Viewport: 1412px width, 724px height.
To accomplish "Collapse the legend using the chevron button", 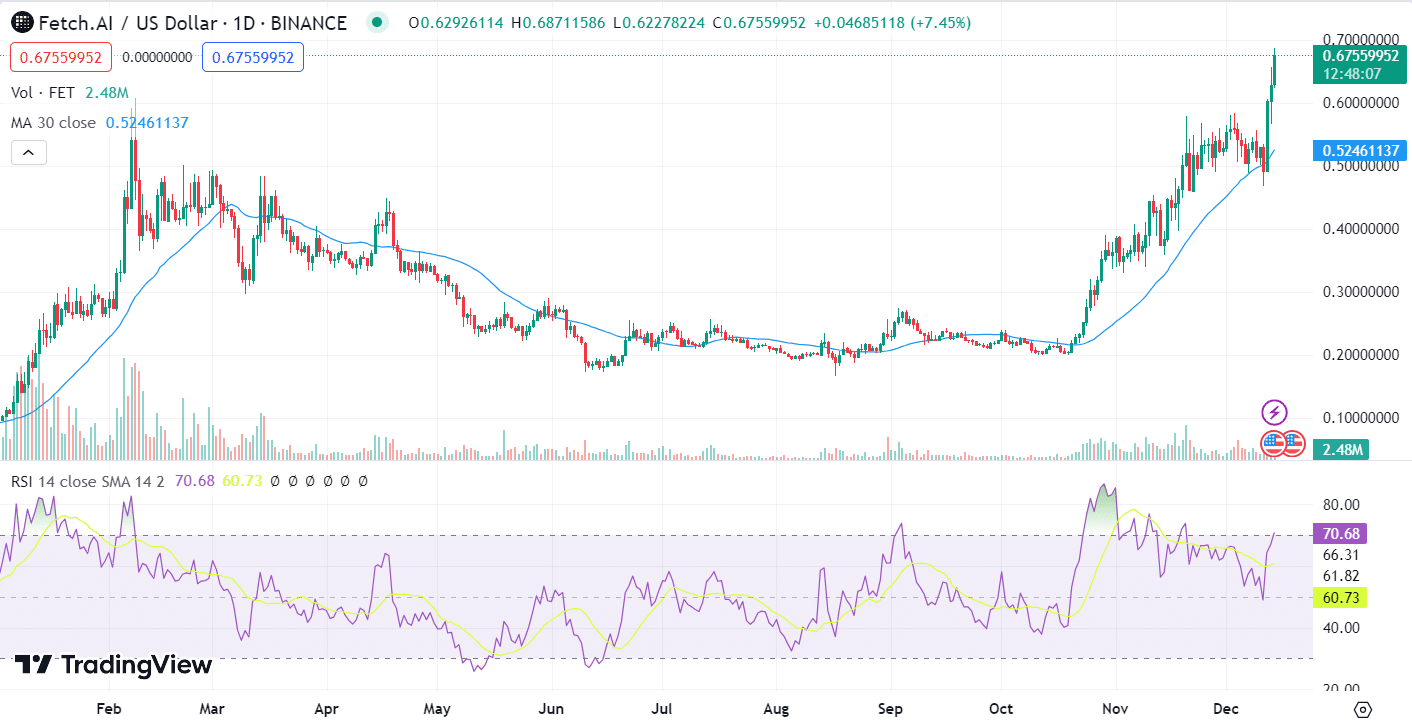I will click(28, 152).
